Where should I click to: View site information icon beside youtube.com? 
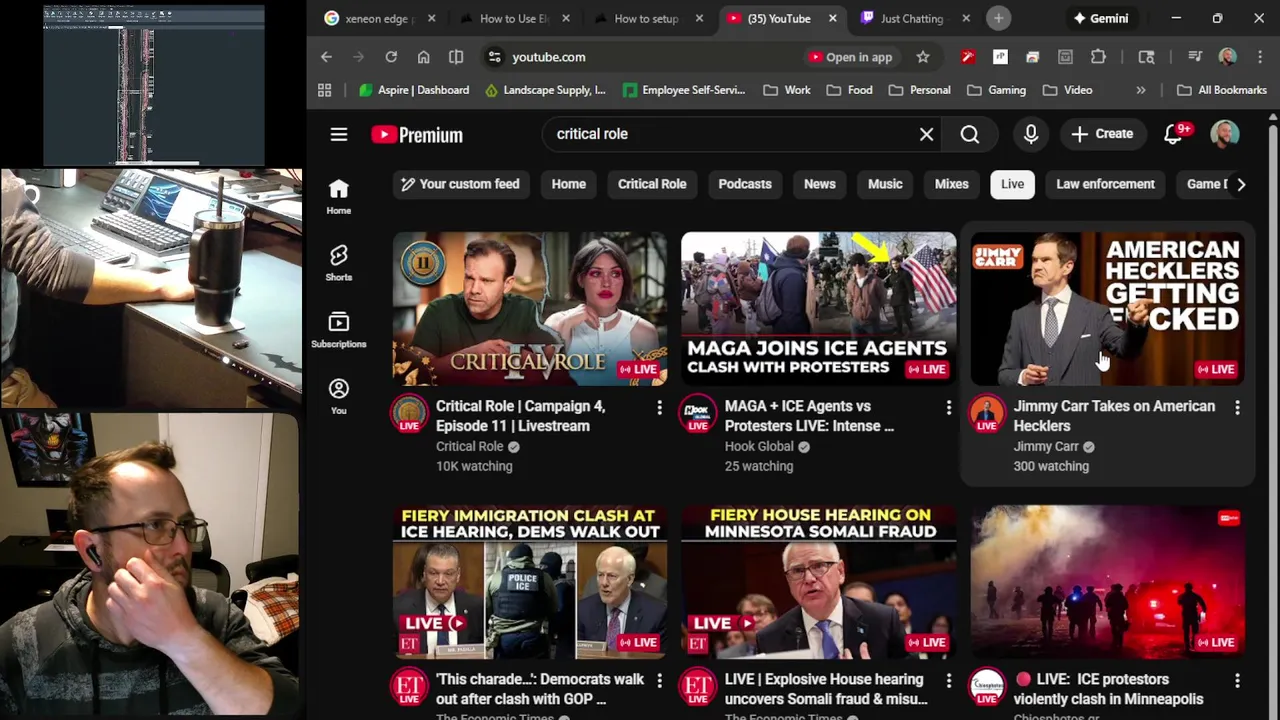pos(494,57)
